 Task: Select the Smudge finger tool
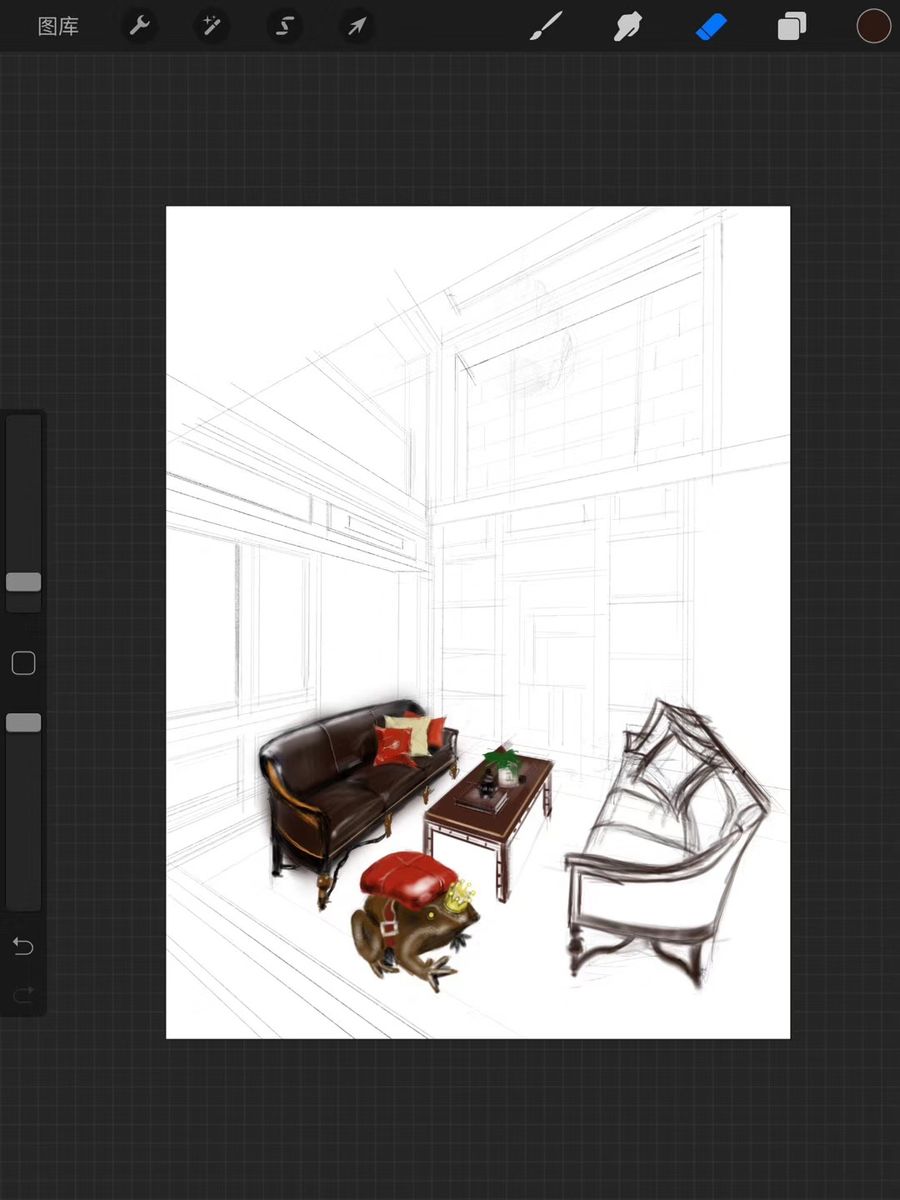point(627,26)
